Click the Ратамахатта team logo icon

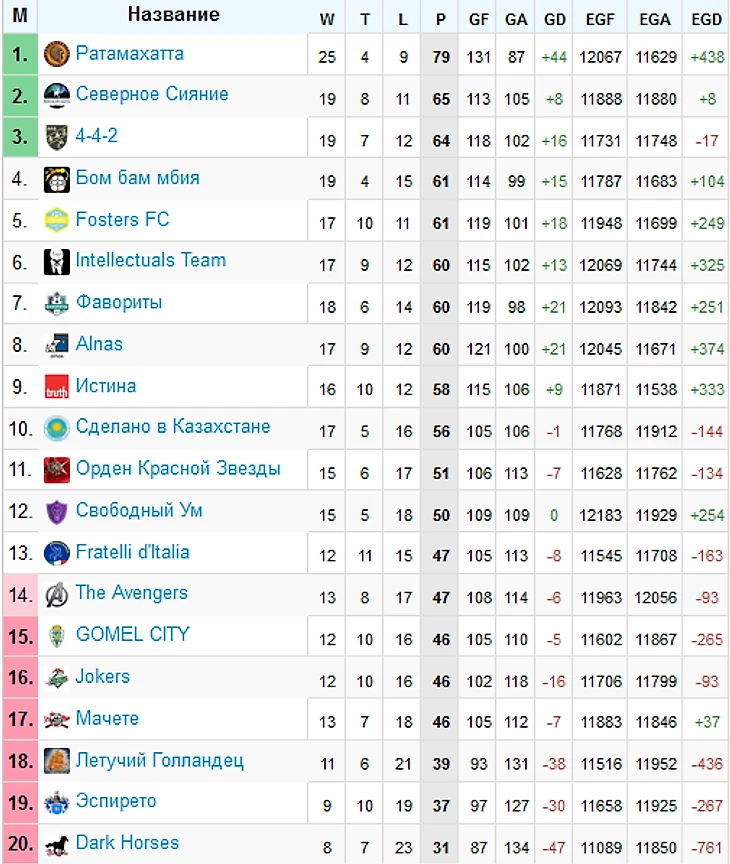click(x=56, y=54)
